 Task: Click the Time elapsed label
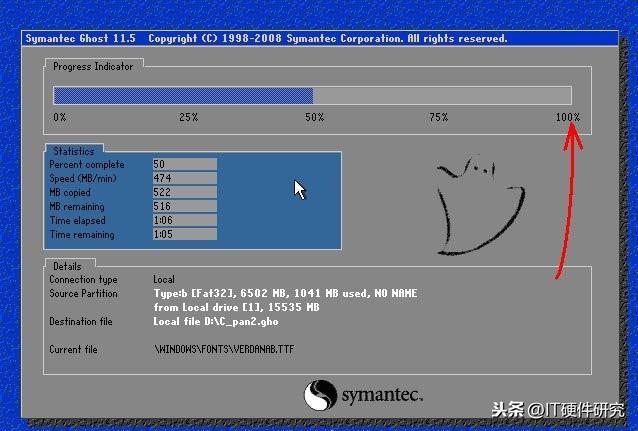coord(77,220)
